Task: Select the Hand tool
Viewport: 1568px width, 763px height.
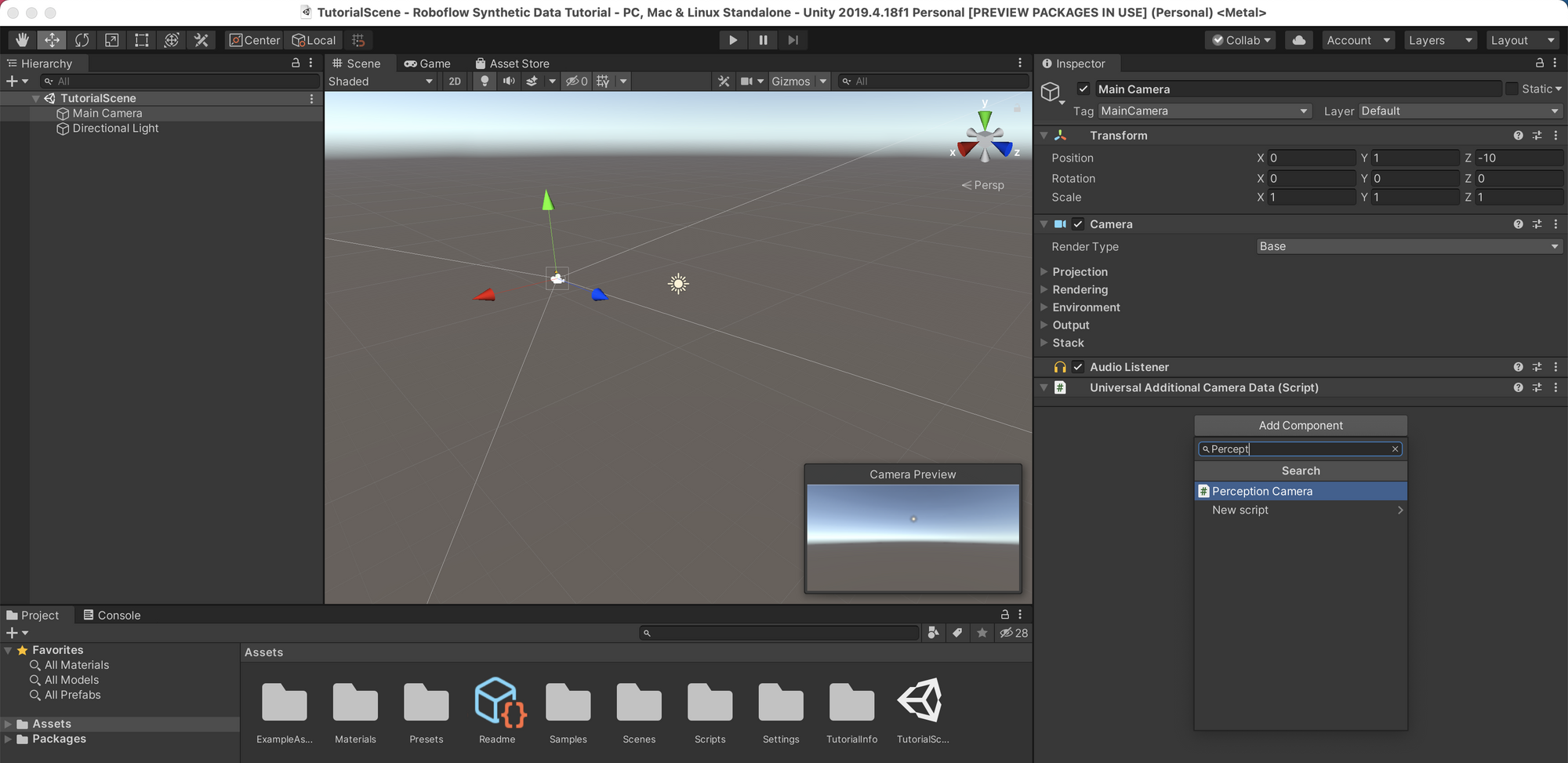Action: click(x=22, y=40)
